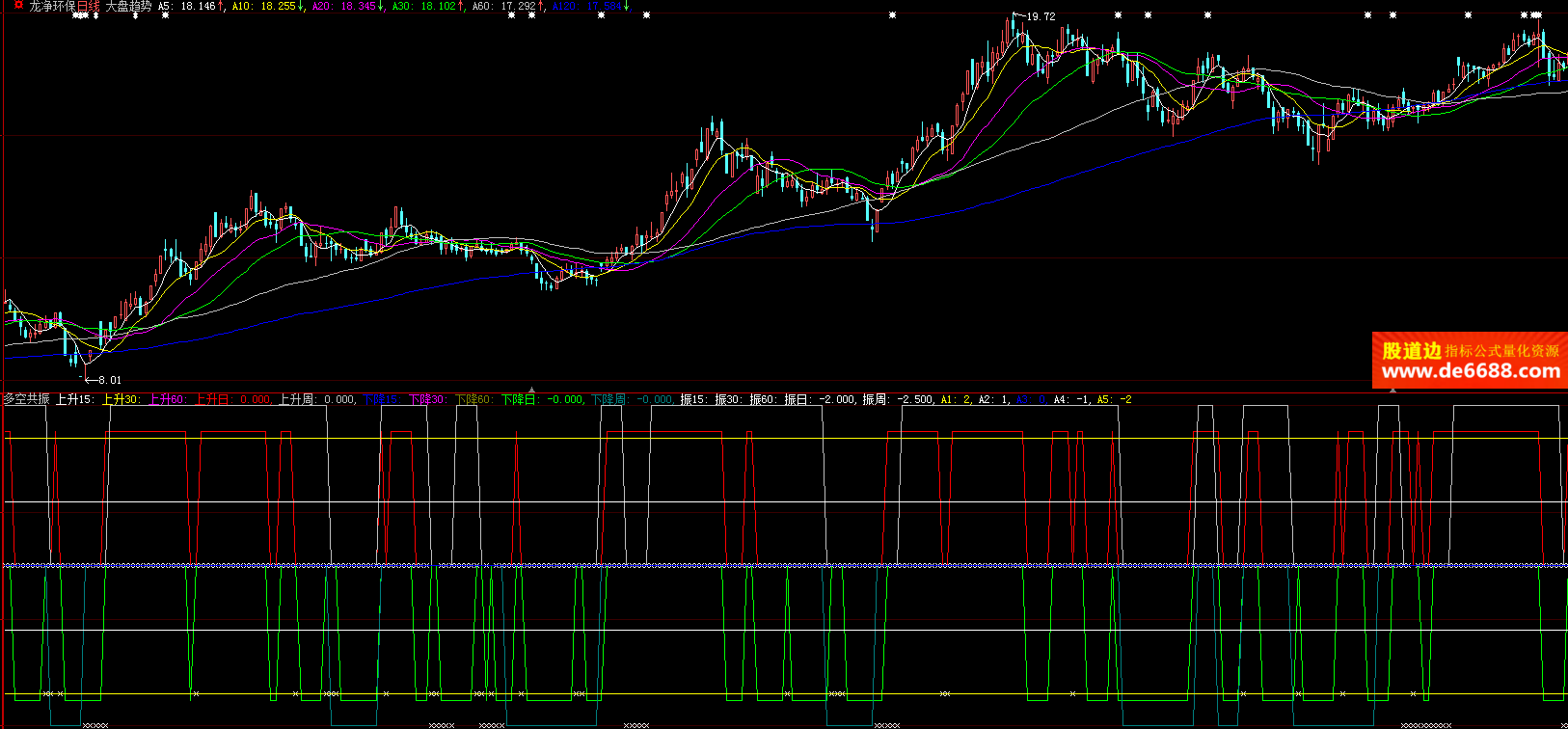Viewport: 1568px width, 729px height.
Task: Click the 8.01 low price marker
Action: [x=109, y=380]
